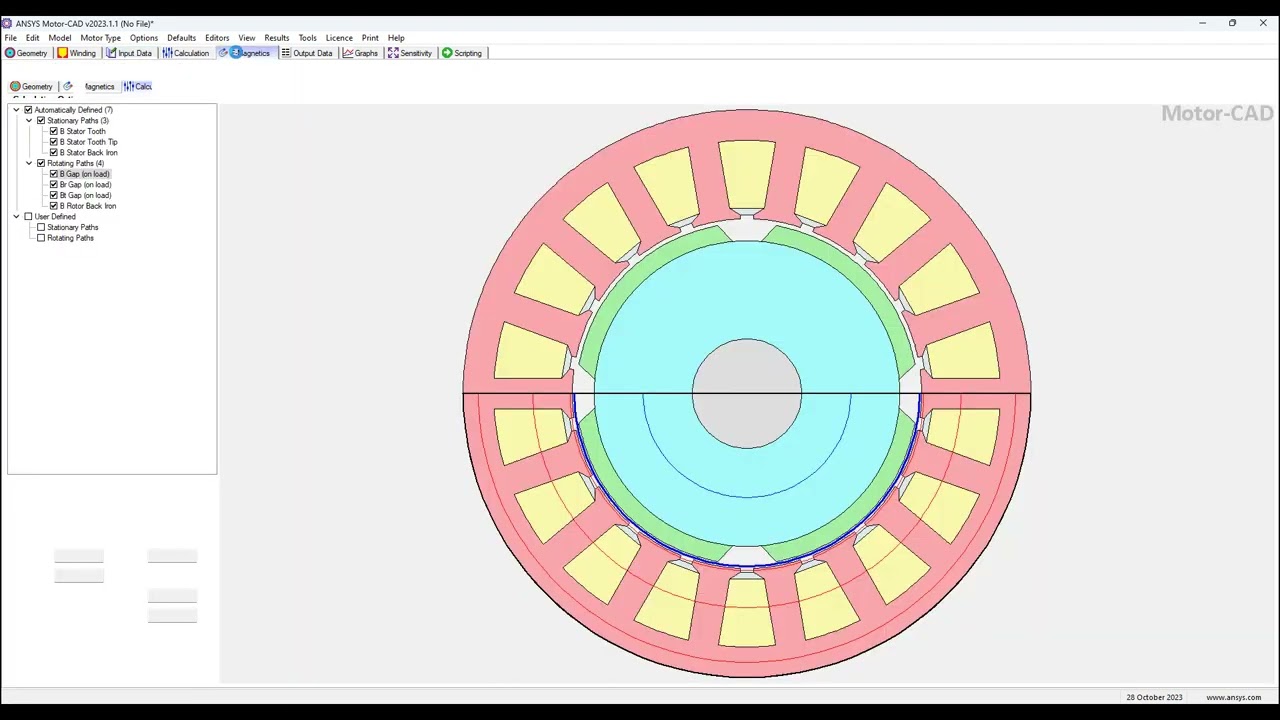
Task: Open the View menu
Action: click(247, 38)
